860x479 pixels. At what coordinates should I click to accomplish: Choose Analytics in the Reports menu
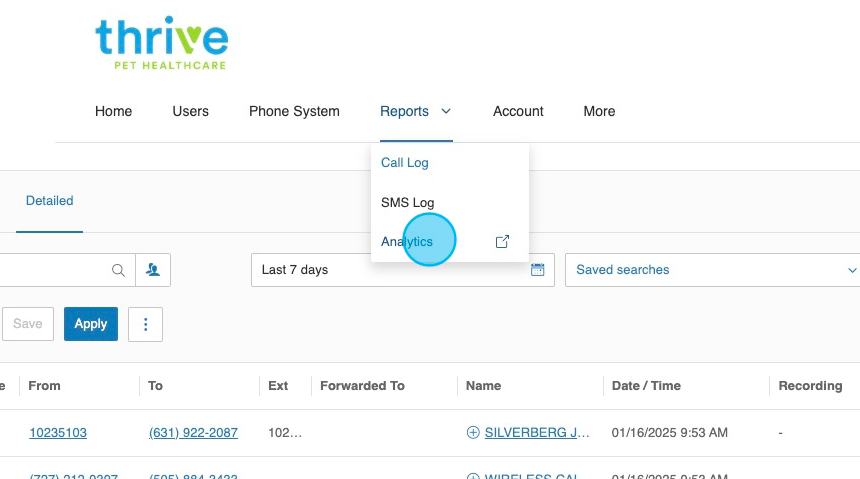click(x=407, y=242)
